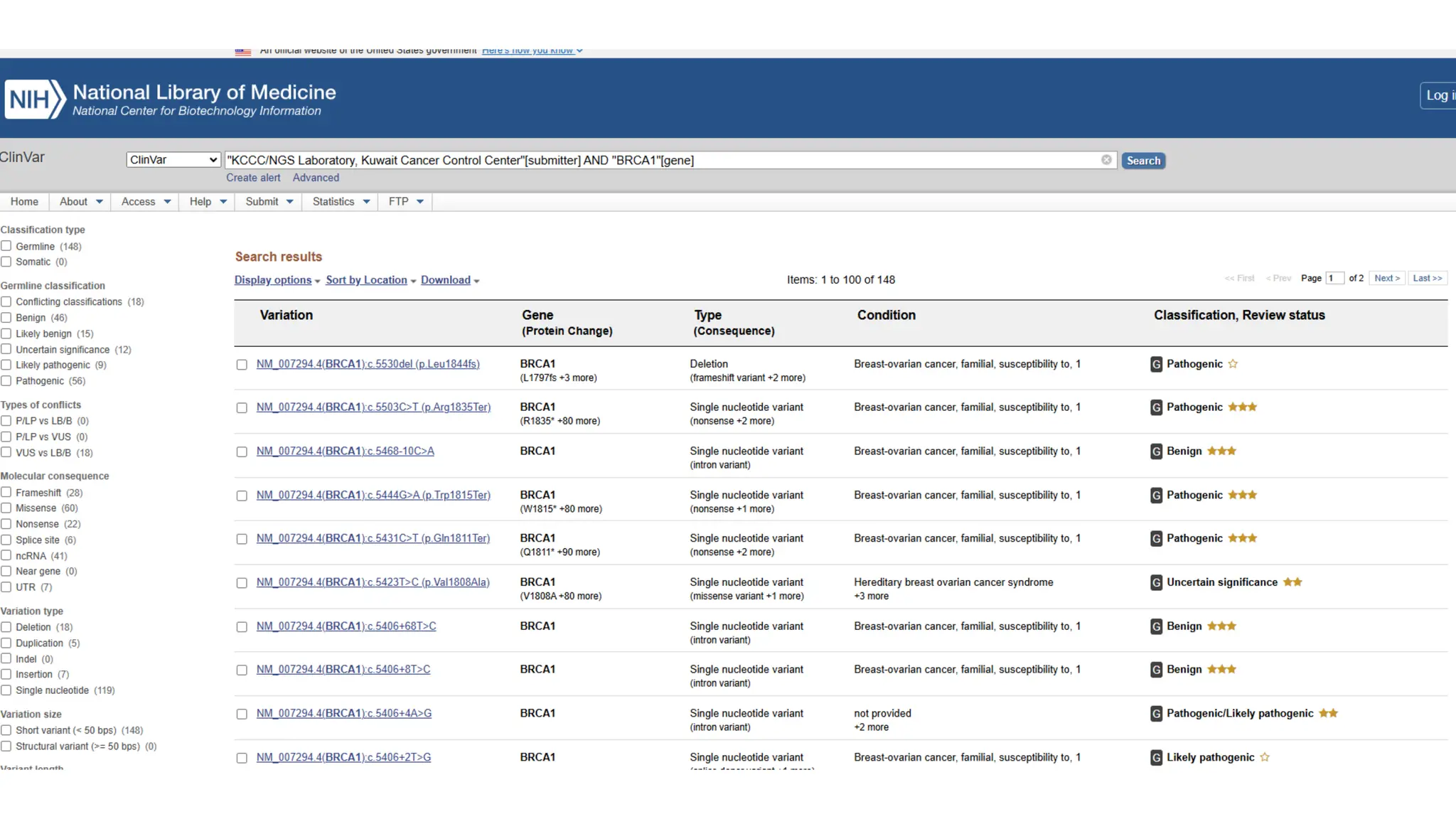Click the G badge for Uncertain significance row

(1156, 583)
